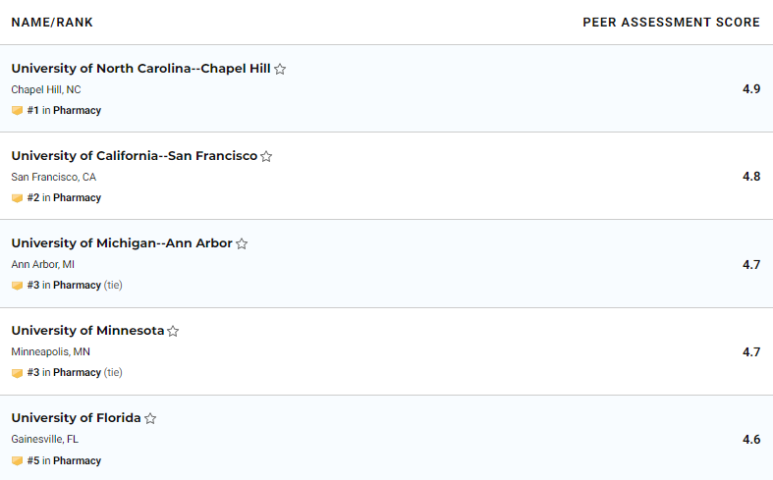Click star icon next to University of Florida
This screenshot has height=480, width=773.
[150, 419]
